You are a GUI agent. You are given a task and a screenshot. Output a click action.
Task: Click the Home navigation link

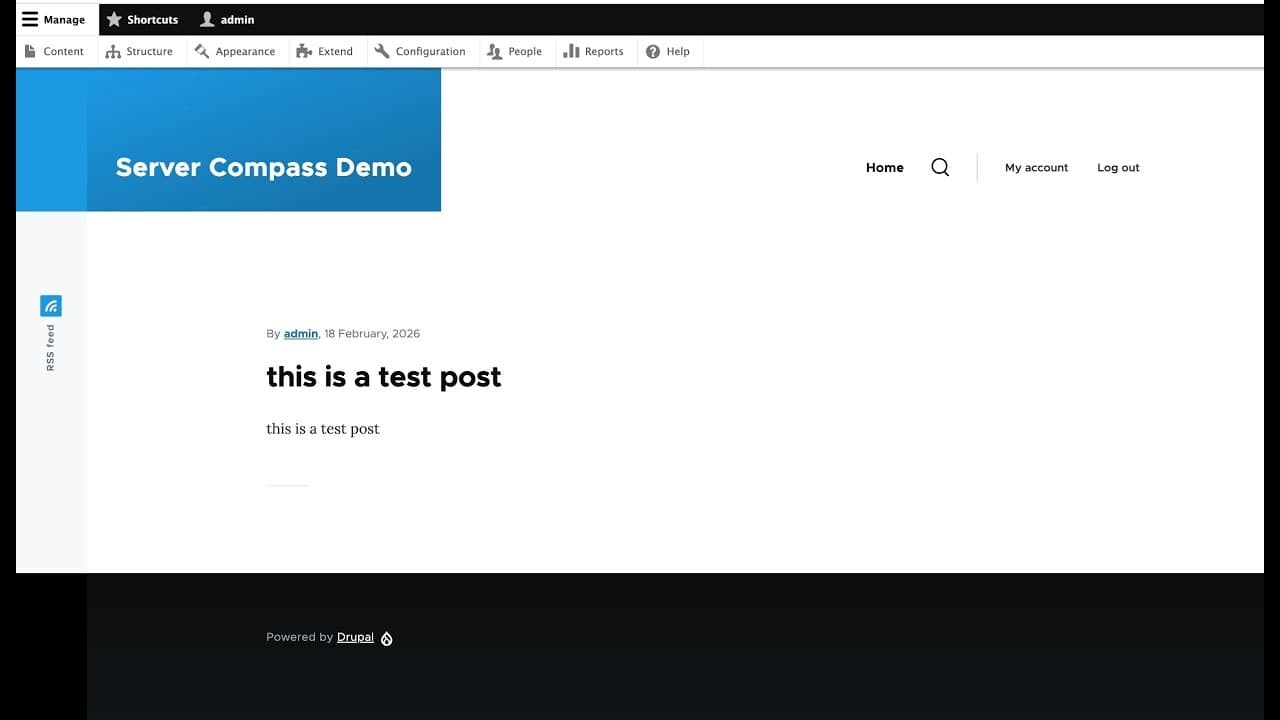(x=884, y=167)
